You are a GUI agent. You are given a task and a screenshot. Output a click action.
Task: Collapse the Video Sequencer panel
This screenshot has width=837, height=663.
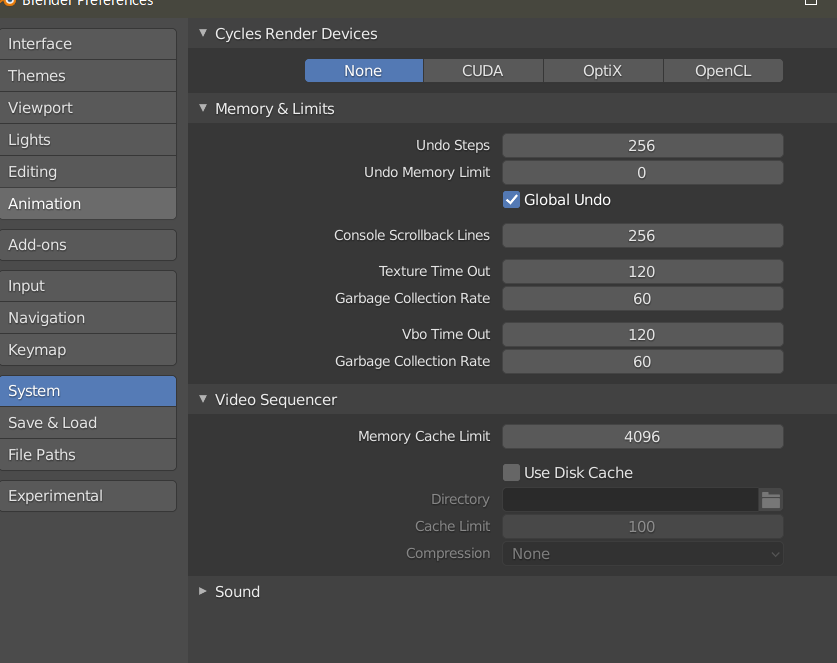click(x=203, y=399)
